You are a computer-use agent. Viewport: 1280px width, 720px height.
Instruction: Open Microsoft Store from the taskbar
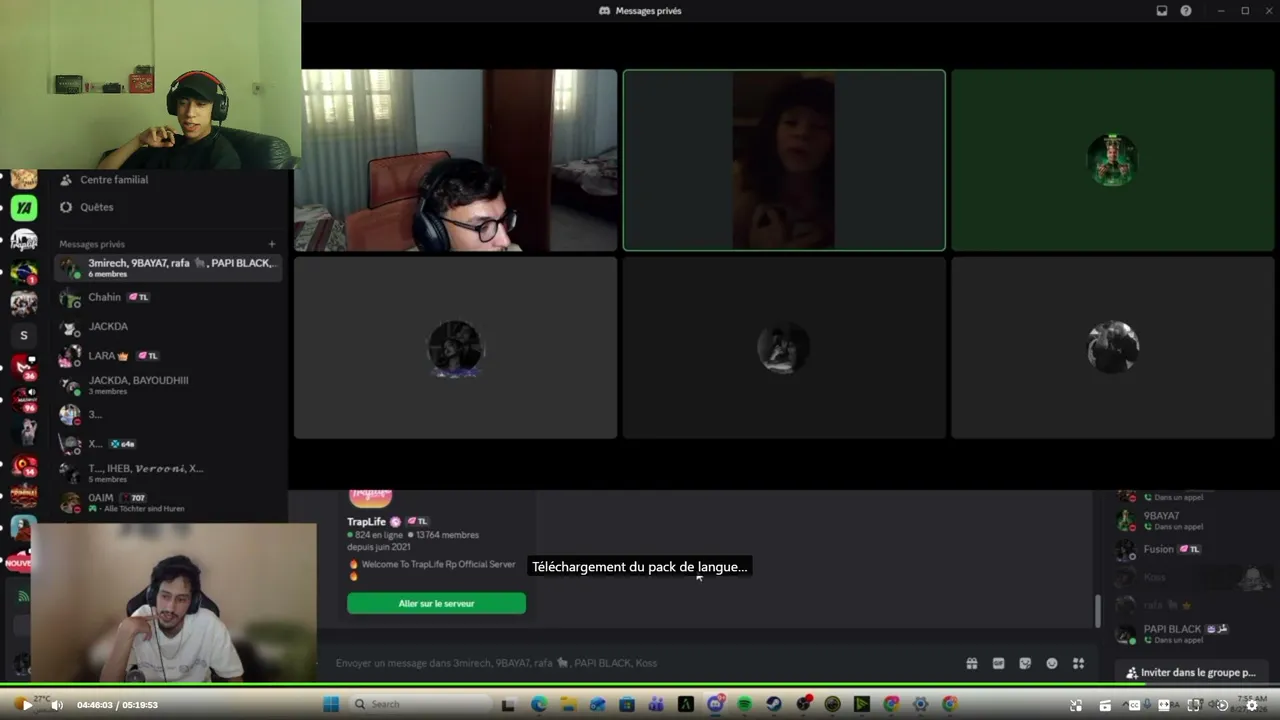(x=627, y=704)
